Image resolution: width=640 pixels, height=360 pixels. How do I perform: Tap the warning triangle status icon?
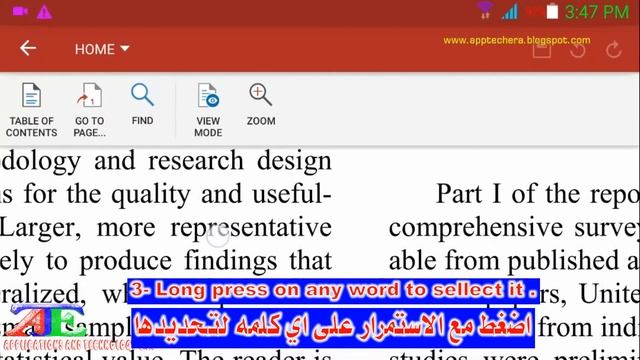click(x=44, y=12)
